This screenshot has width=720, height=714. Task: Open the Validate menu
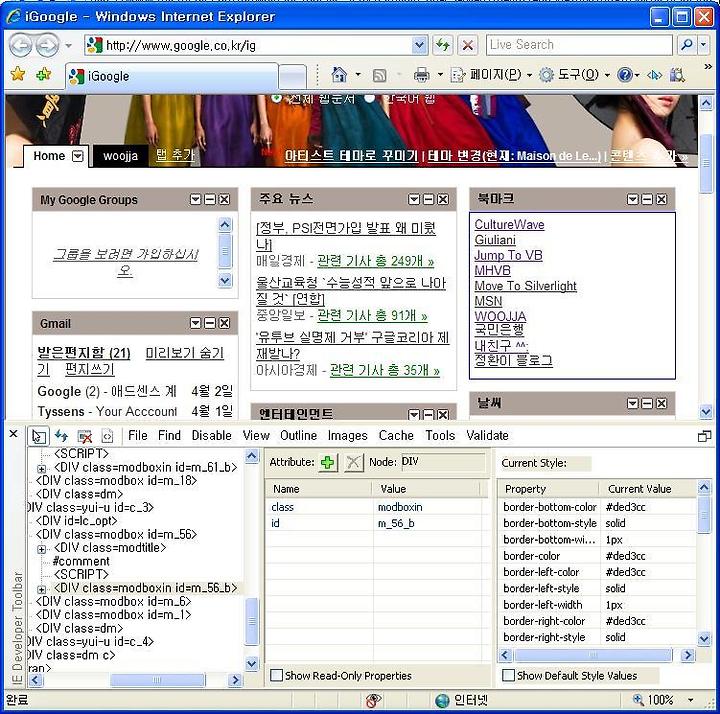coord(487,435)
